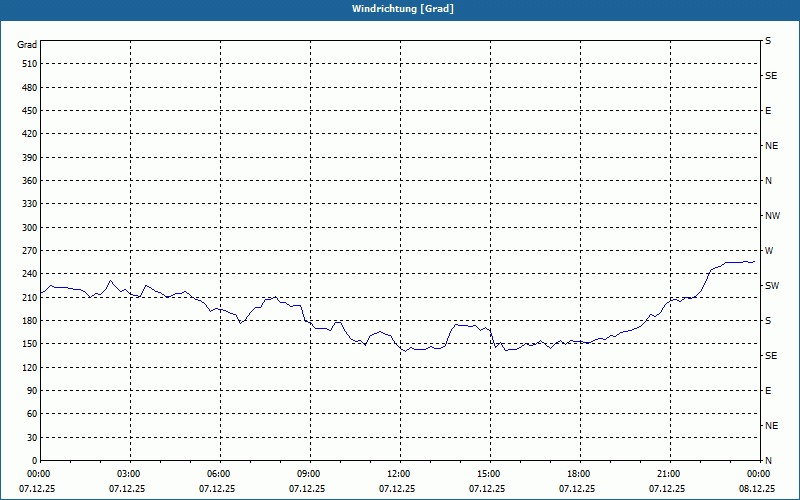Click the 210 tick label
Image resolution: width=800 pixels, height=500 pixels.
30,297
